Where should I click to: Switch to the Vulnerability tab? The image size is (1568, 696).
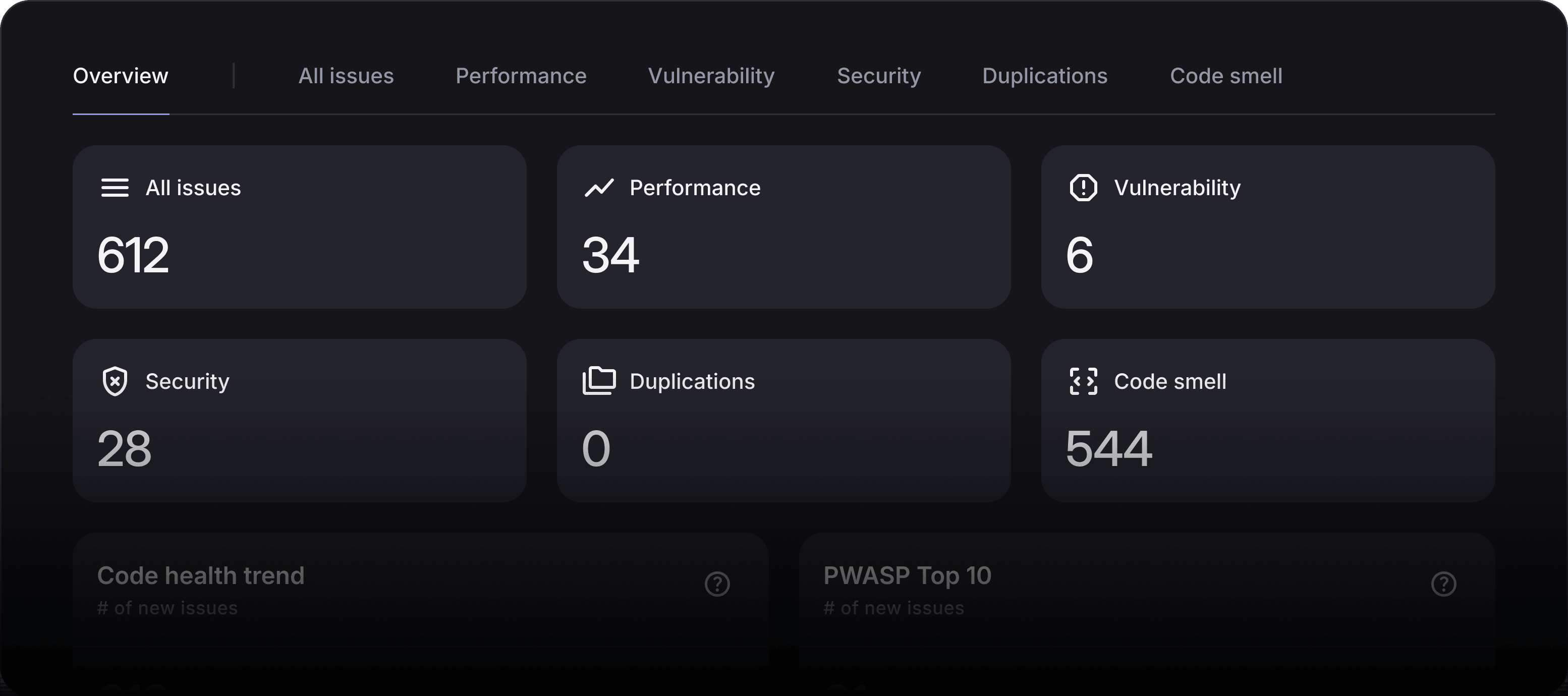click(711, 76)
